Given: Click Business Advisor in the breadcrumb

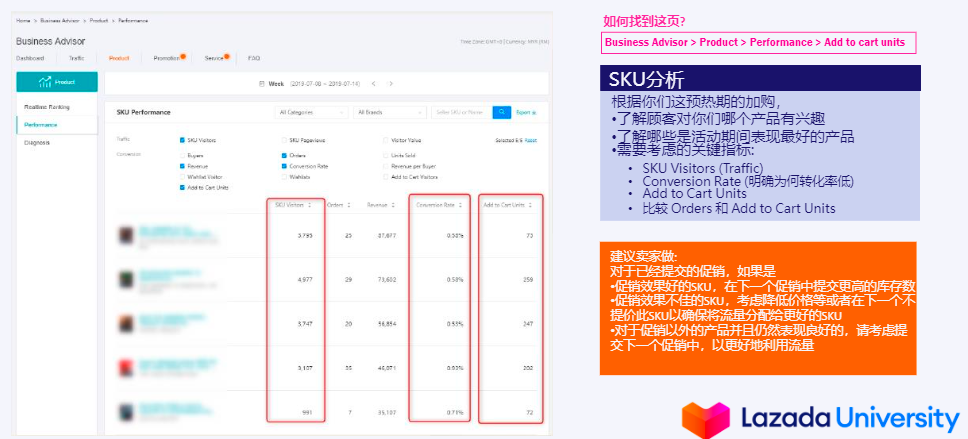Looking at the screenshot, I should pyautogui.click(x=60, y=20).
